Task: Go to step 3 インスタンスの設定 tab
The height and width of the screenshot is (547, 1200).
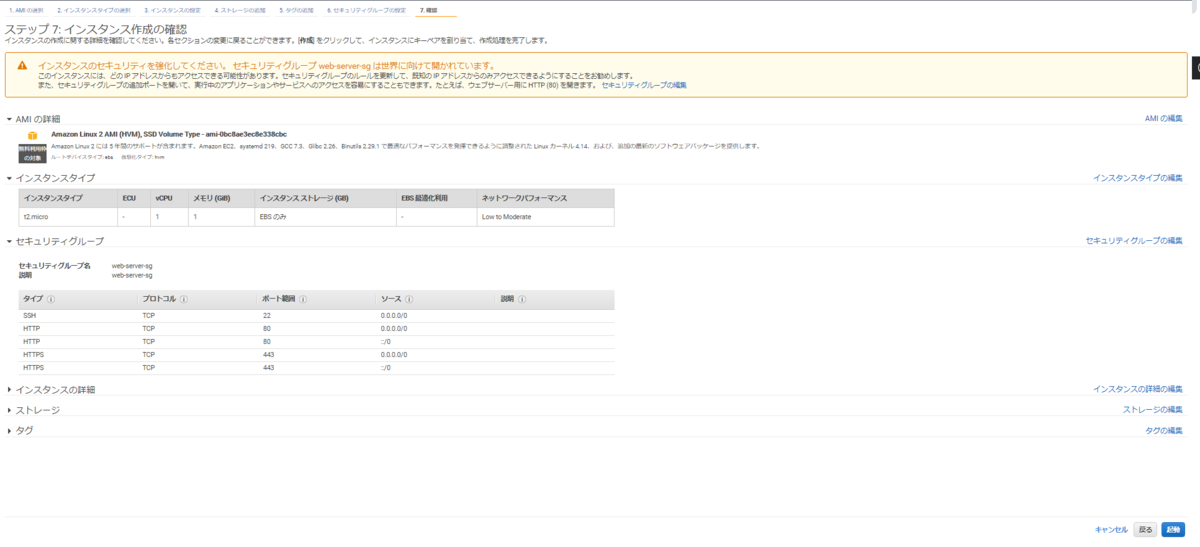Action: pyautogui.click(x=172, y=10)
